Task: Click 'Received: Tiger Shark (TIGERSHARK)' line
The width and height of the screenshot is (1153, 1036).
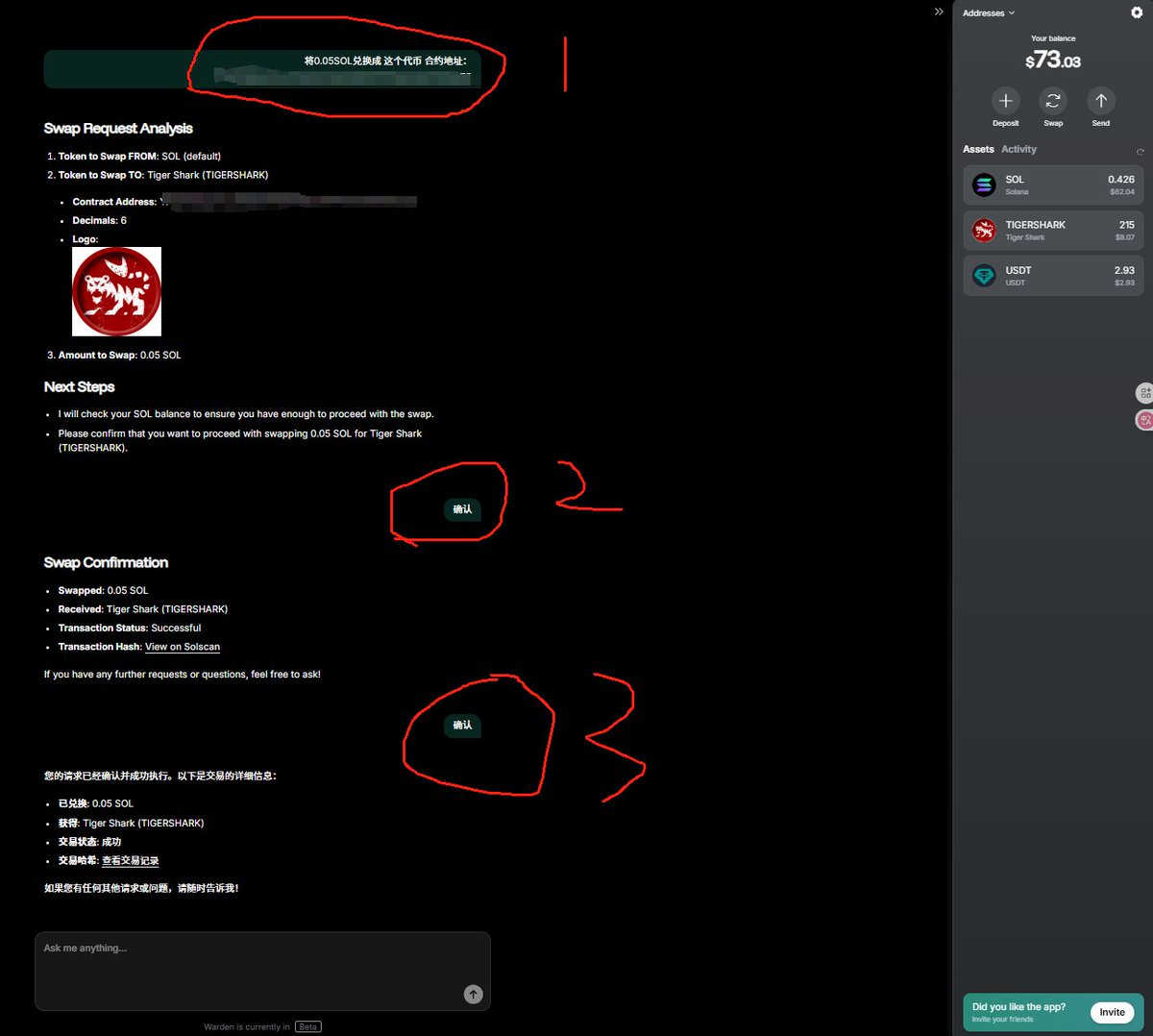Action: click(143, 609)
